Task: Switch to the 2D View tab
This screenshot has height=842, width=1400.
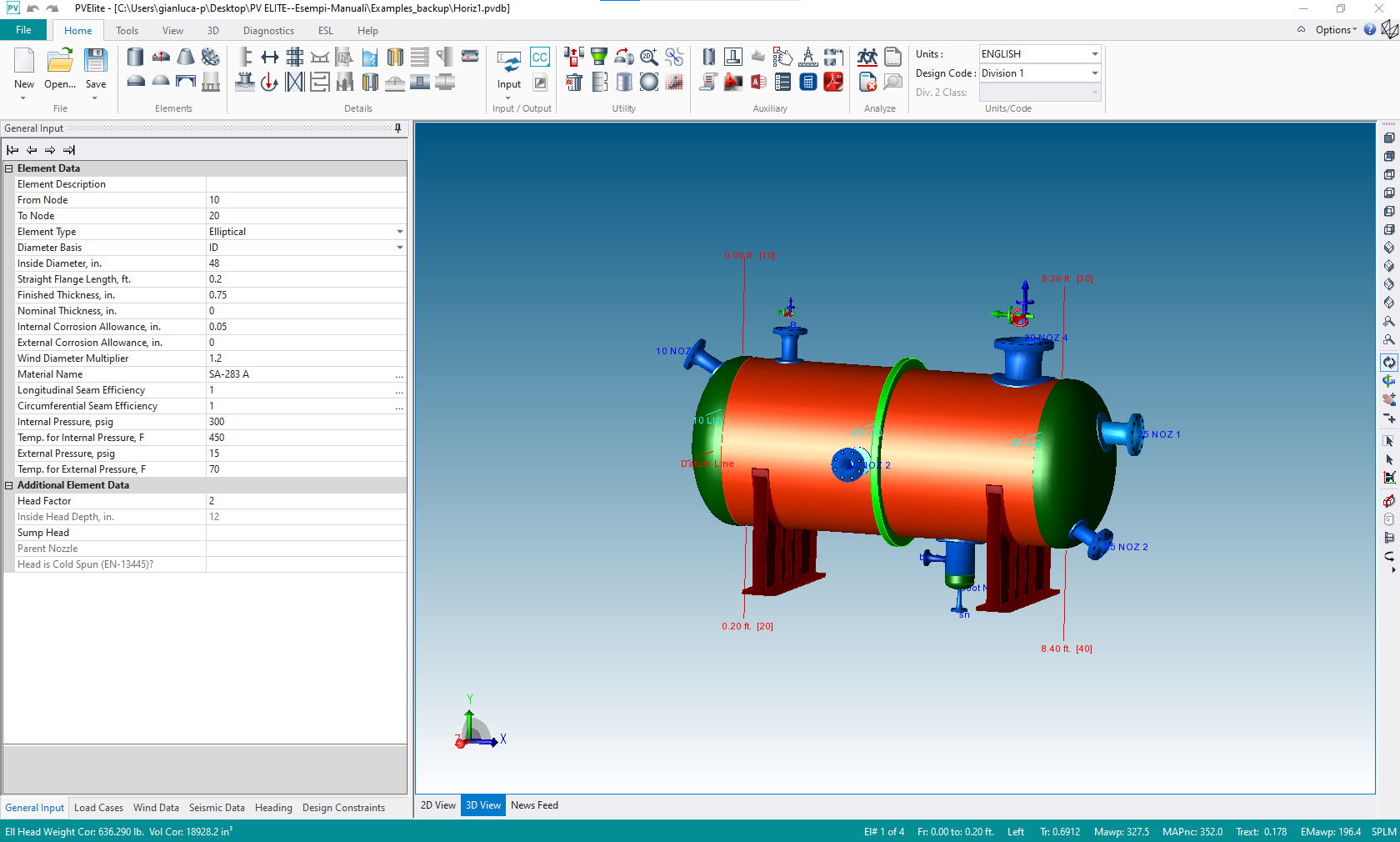Action: click(438, 805)
